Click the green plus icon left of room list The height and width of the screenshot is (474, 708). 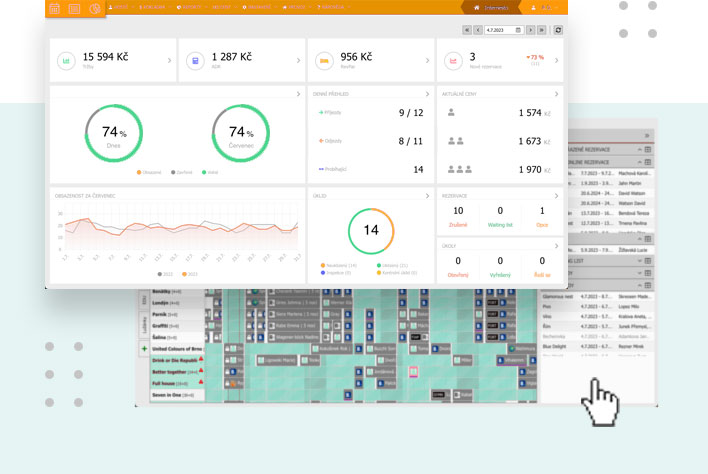(x=145, y=348)
